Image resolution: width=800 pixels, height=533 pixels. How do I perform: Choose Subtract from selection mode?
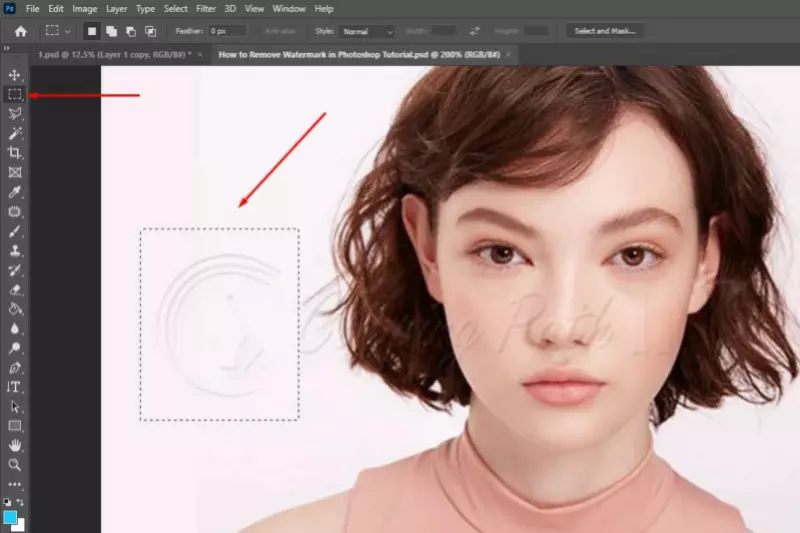pos(131,32)
